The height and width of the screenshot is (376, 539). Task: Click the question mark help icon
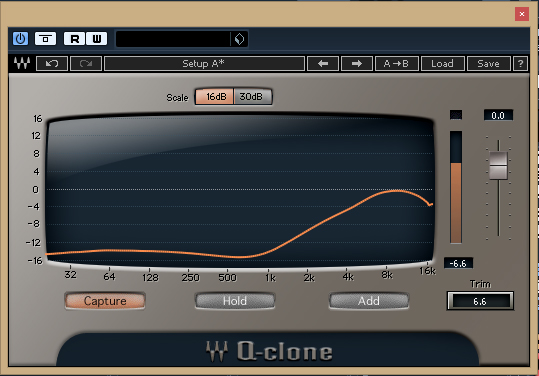(520, 64)
